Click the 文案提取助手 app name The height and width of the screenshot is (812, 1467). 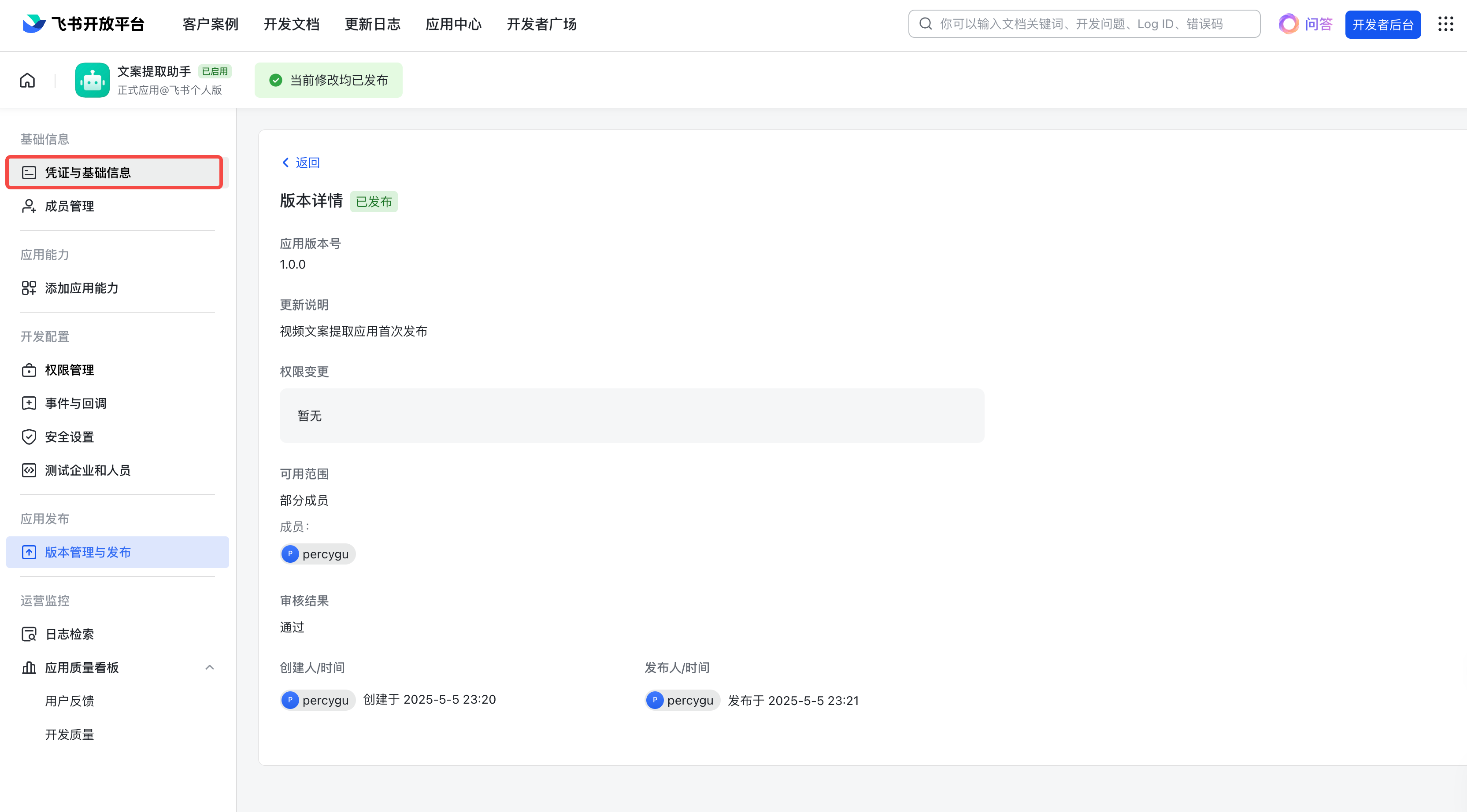click(x=154, y=71)
